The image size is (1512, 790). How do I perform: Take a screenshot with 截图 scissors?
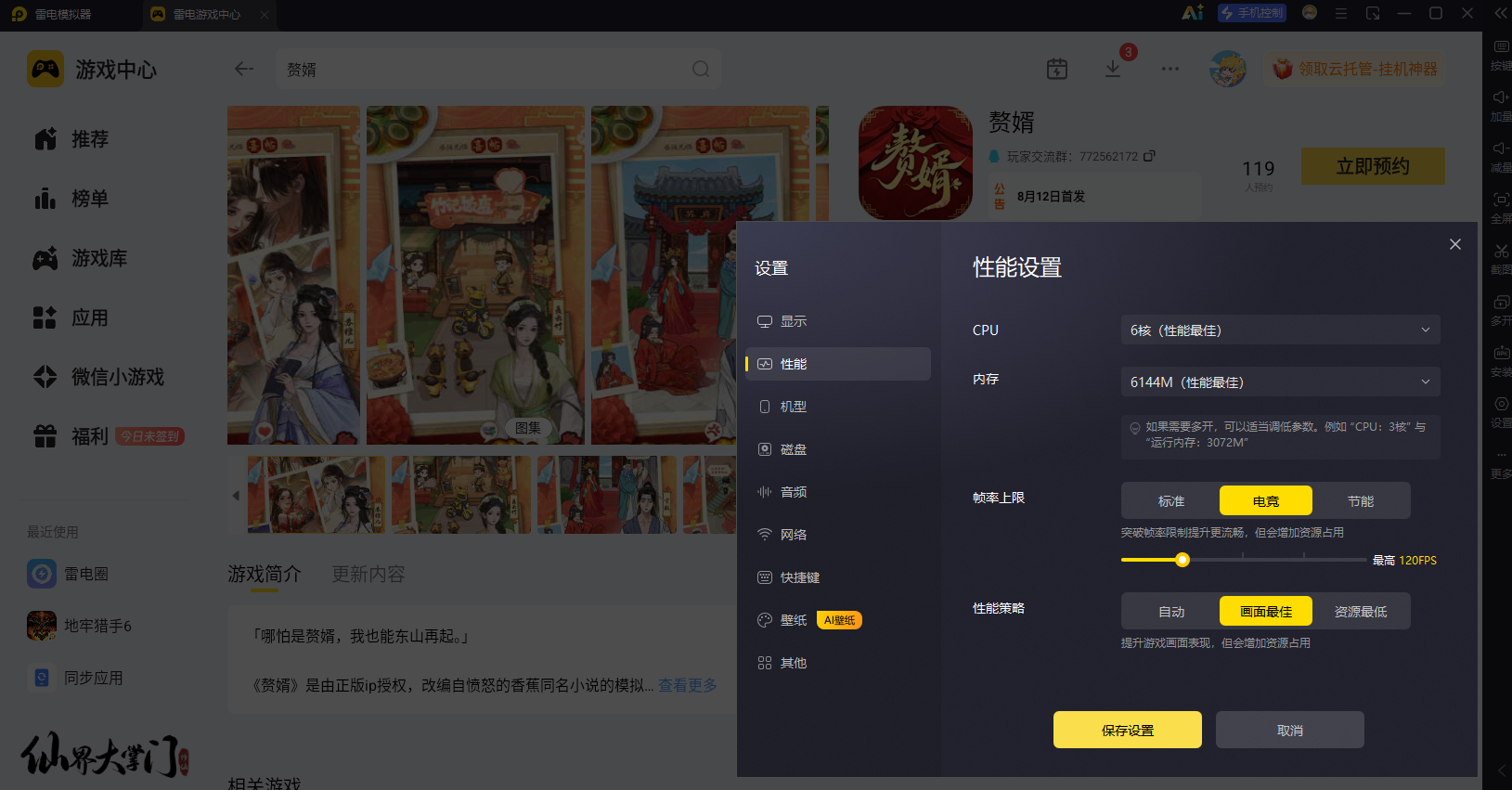[1501, 259]
